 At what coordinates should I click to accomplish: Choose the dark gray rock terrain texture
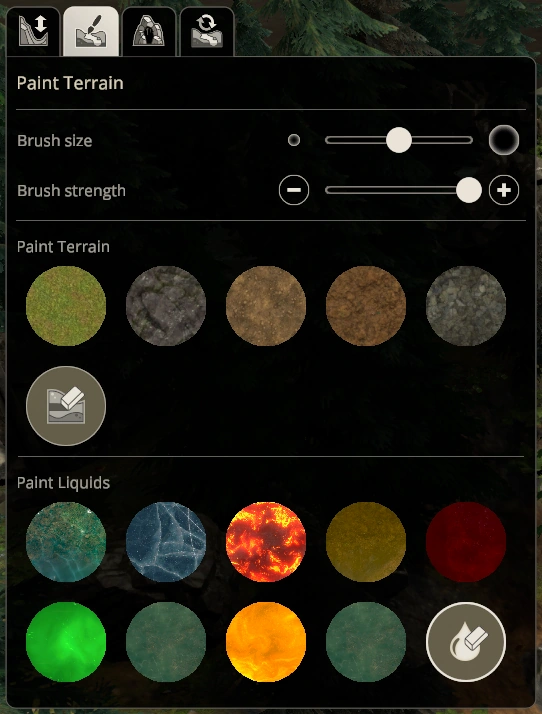click(x=166, y=306)
